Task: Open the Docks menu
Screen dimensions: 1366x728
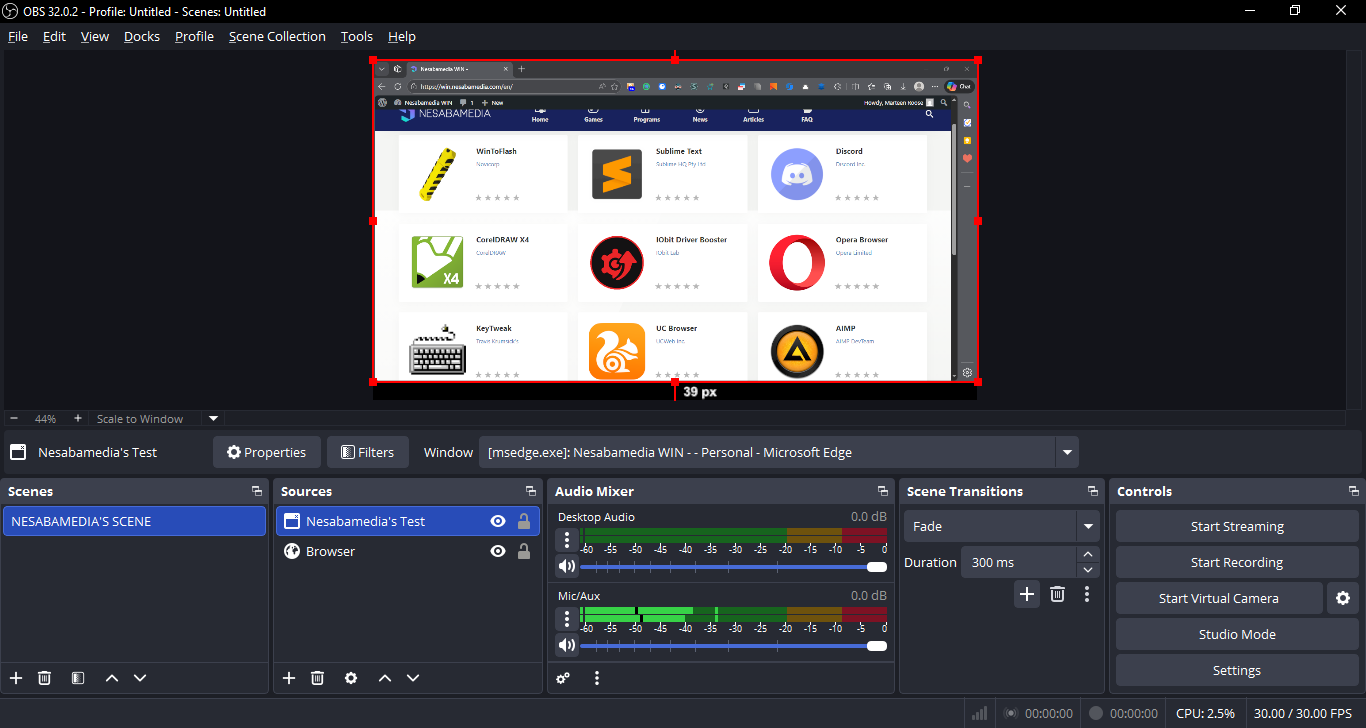Action: [142, 36]
